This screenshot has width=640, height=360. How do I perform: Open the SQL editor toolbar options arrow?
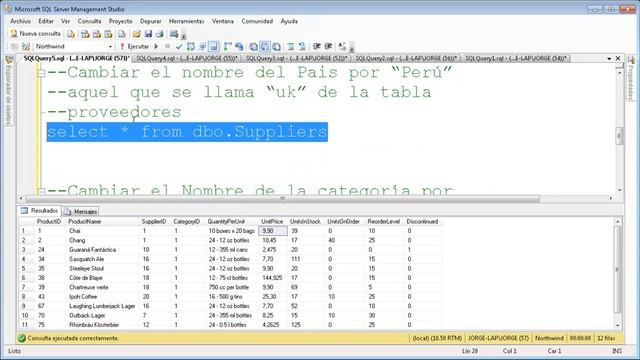coord(351,48)
